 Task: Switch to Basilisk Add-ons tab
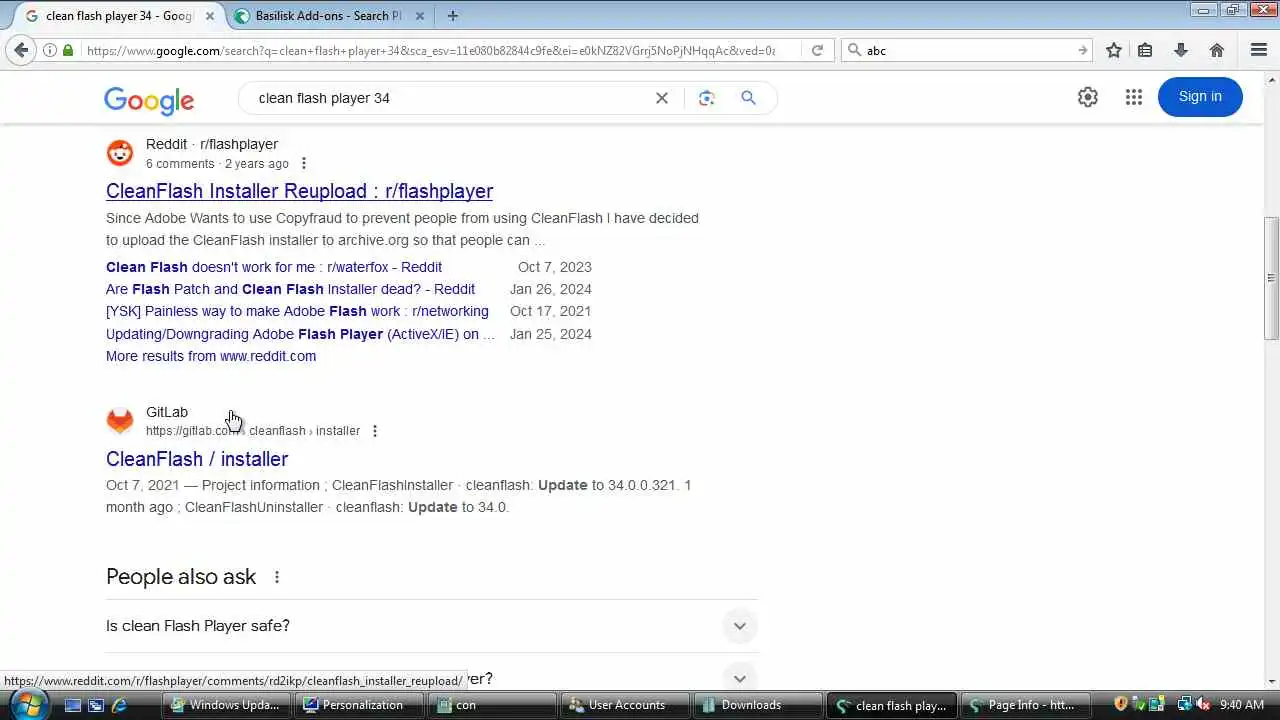[x=330, y=16]
